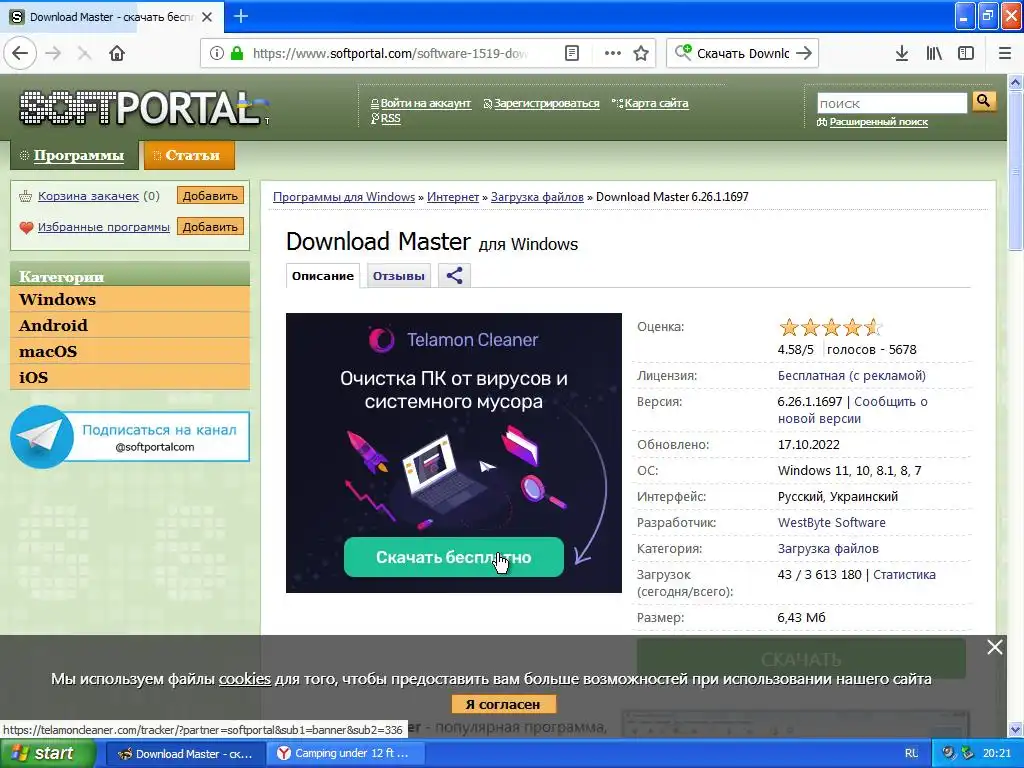Click scrollbar down arrow
Screen dimensions: 1024x768
click(x=1015, y=729)
